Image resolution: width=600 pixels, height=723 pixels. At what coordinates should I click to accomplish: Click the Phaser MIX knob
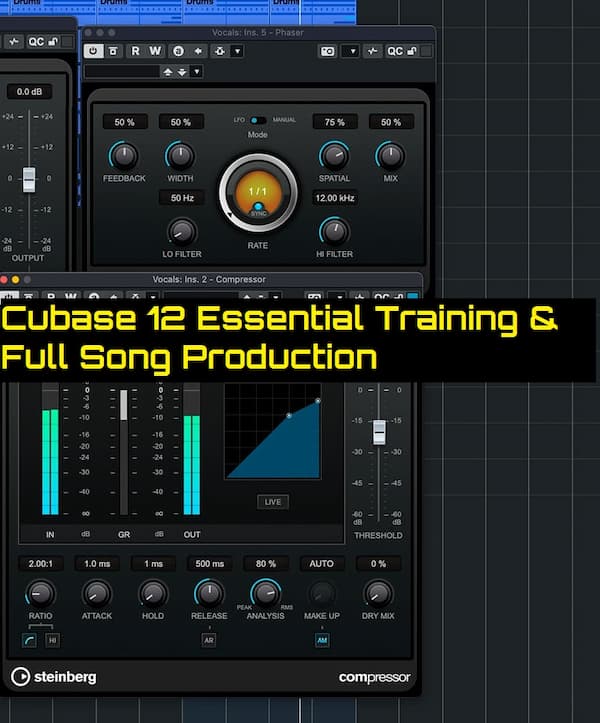[391, 156]
